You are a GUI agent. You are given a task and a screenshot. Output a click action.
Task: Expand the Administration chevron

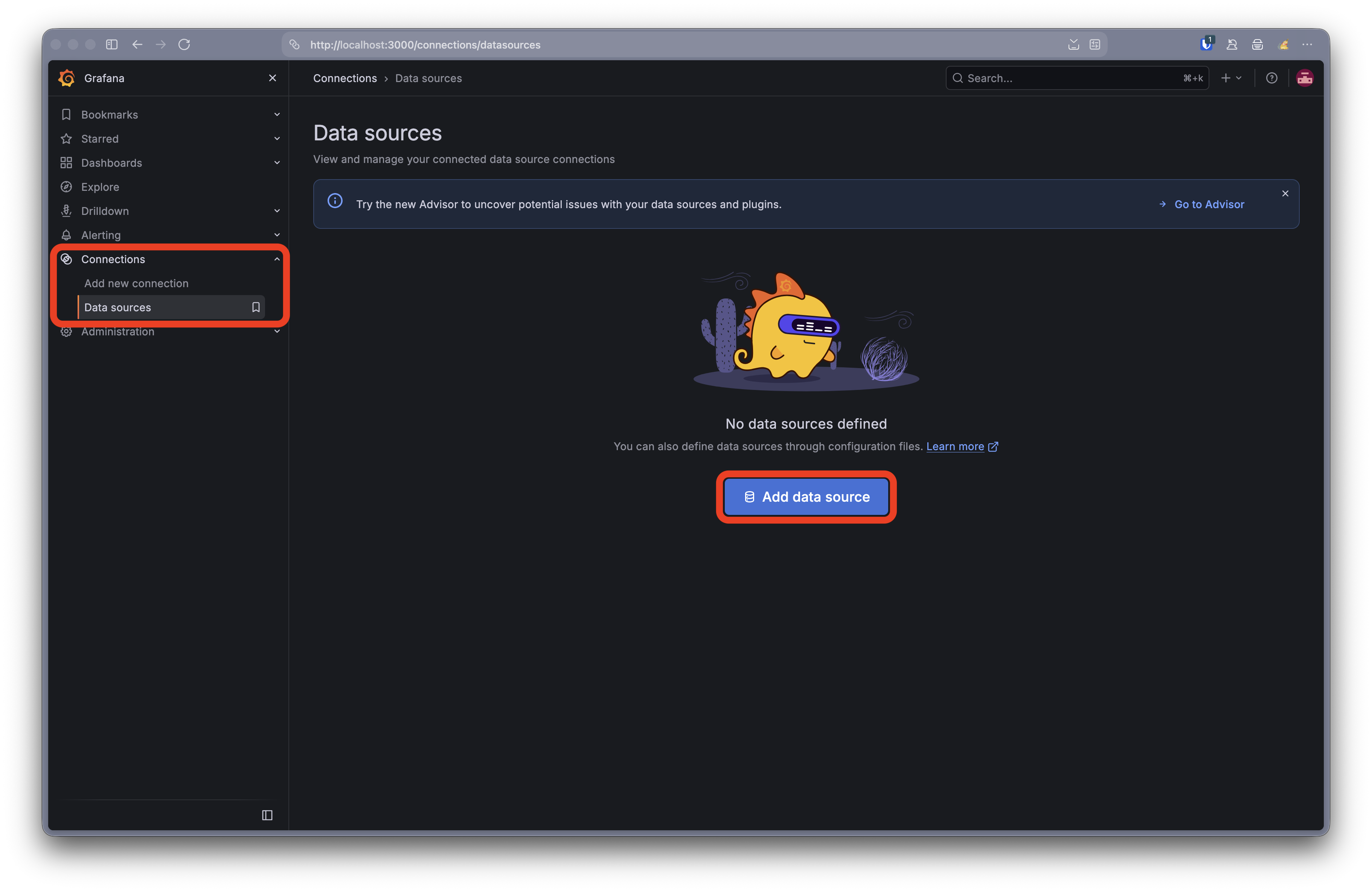point(277,332)
